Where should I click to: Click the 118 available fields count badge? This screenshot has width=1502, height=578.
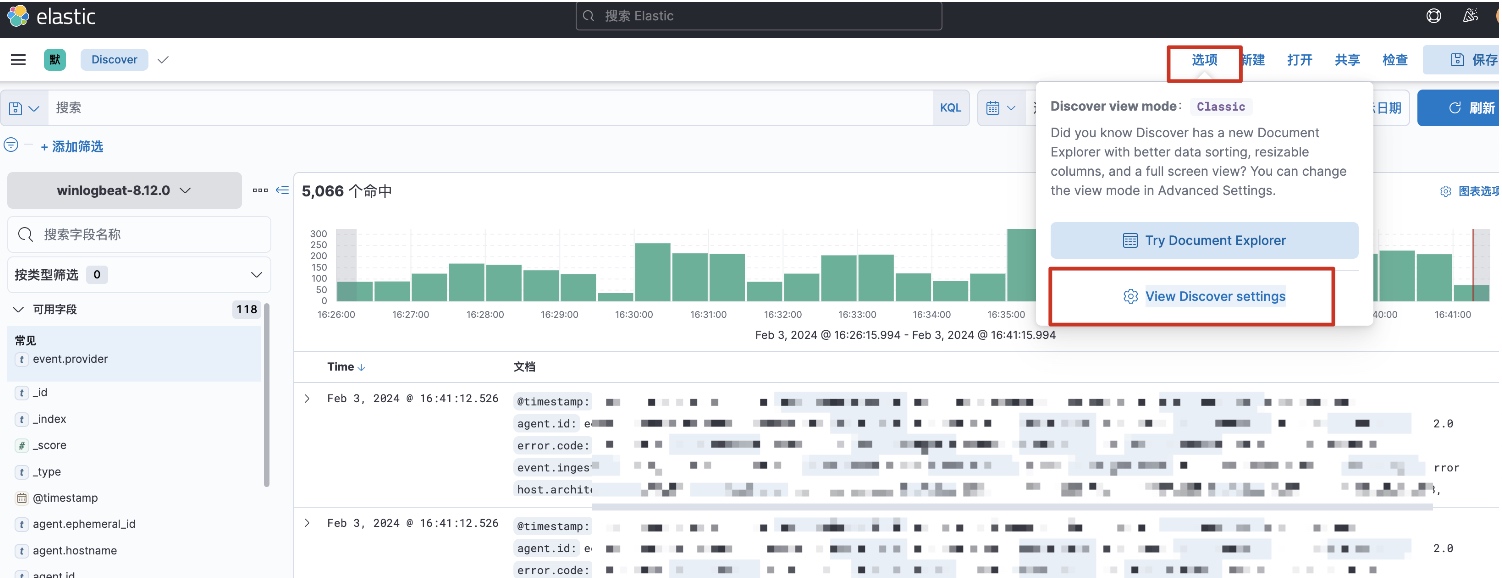247,309
